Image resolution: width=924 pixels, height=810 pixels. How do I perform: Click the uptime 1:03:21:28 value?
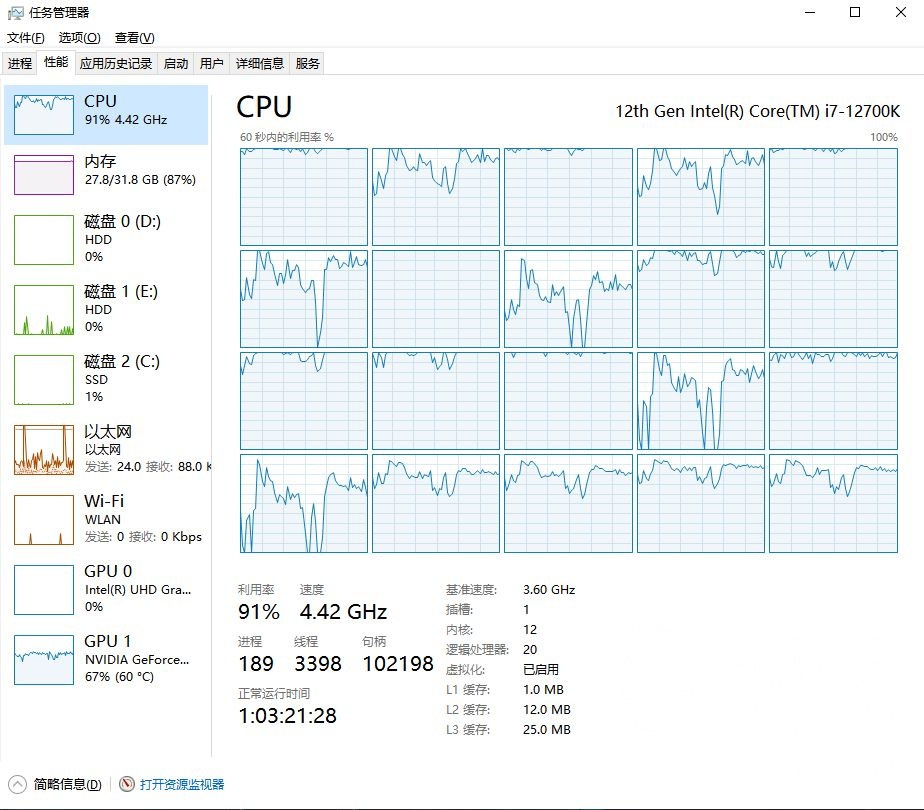click(x=287, y=716)
